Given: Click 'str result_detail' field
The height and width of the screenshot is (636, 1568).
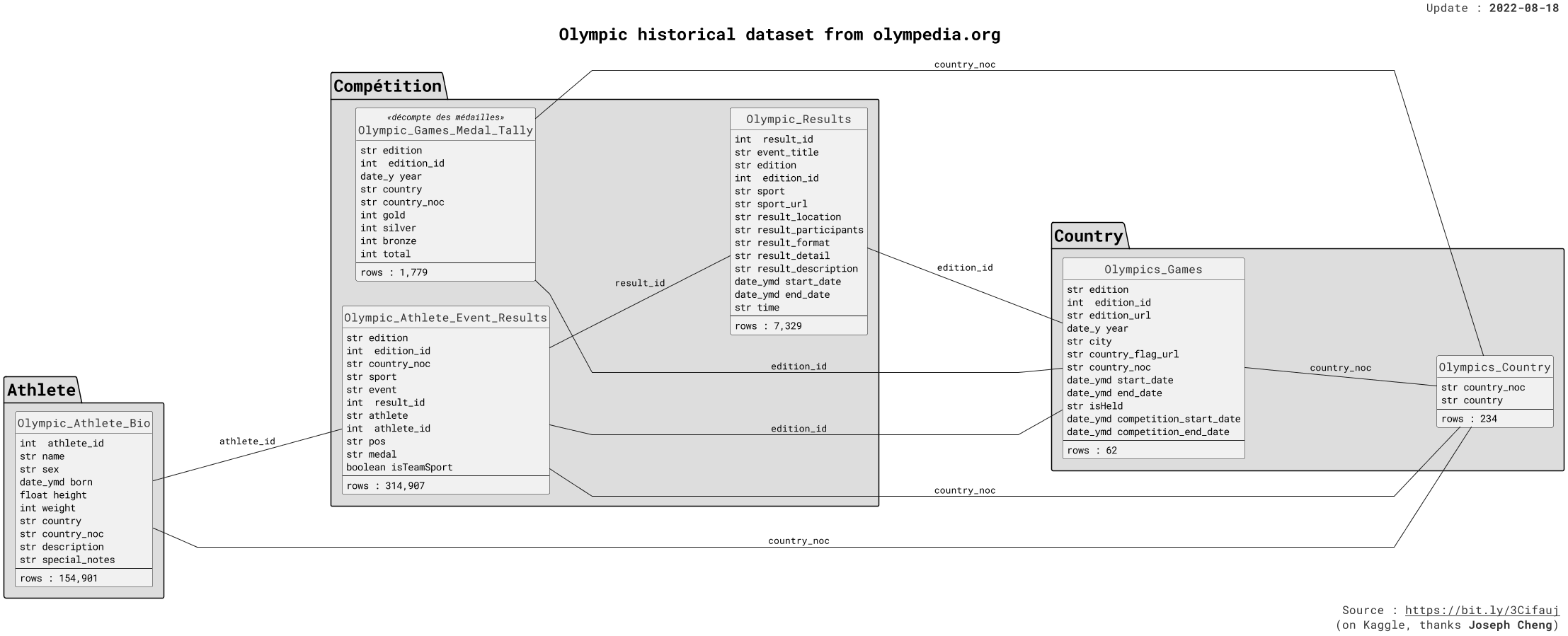Looking at the screenshot, I should pyautogui.click(x=782, y=255).
